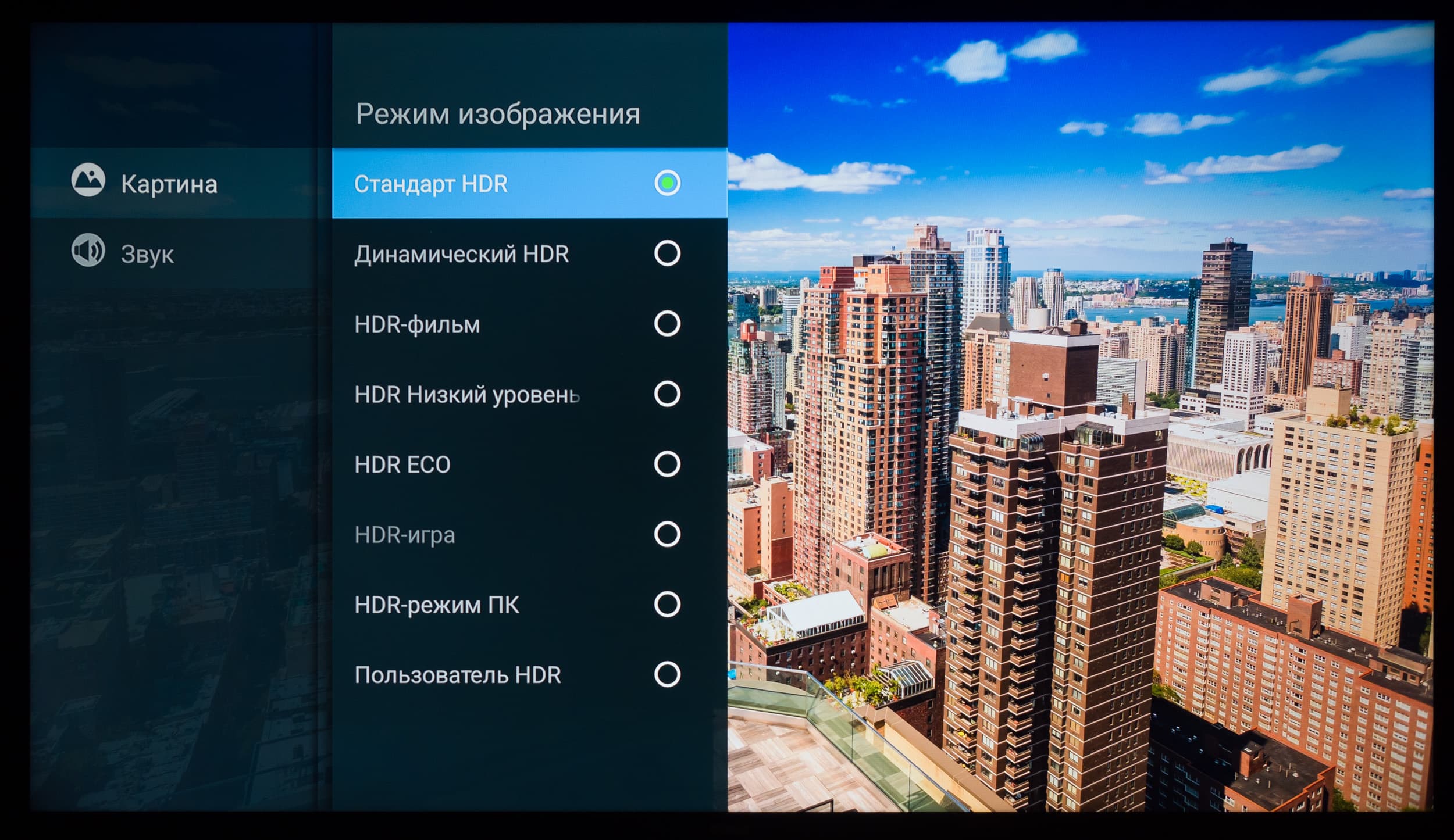1454x840 pixels.
Task: Select the HDR-игра radio button
Action: point(667,534)
